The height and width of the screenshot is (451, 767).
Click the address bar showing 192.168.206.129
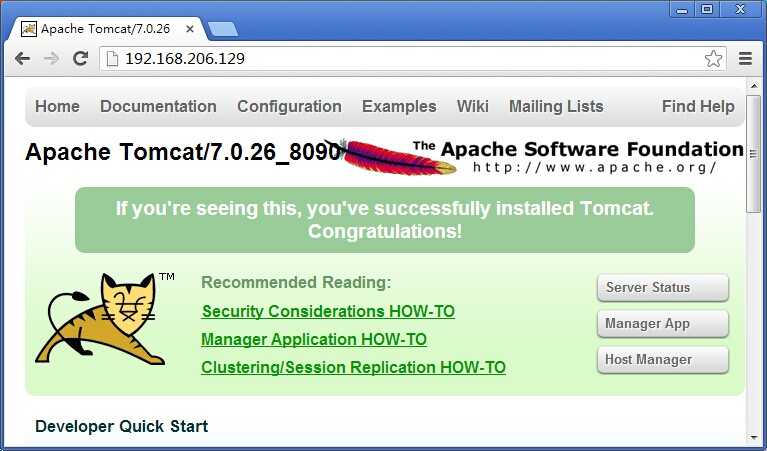click(x=412, y=59)
